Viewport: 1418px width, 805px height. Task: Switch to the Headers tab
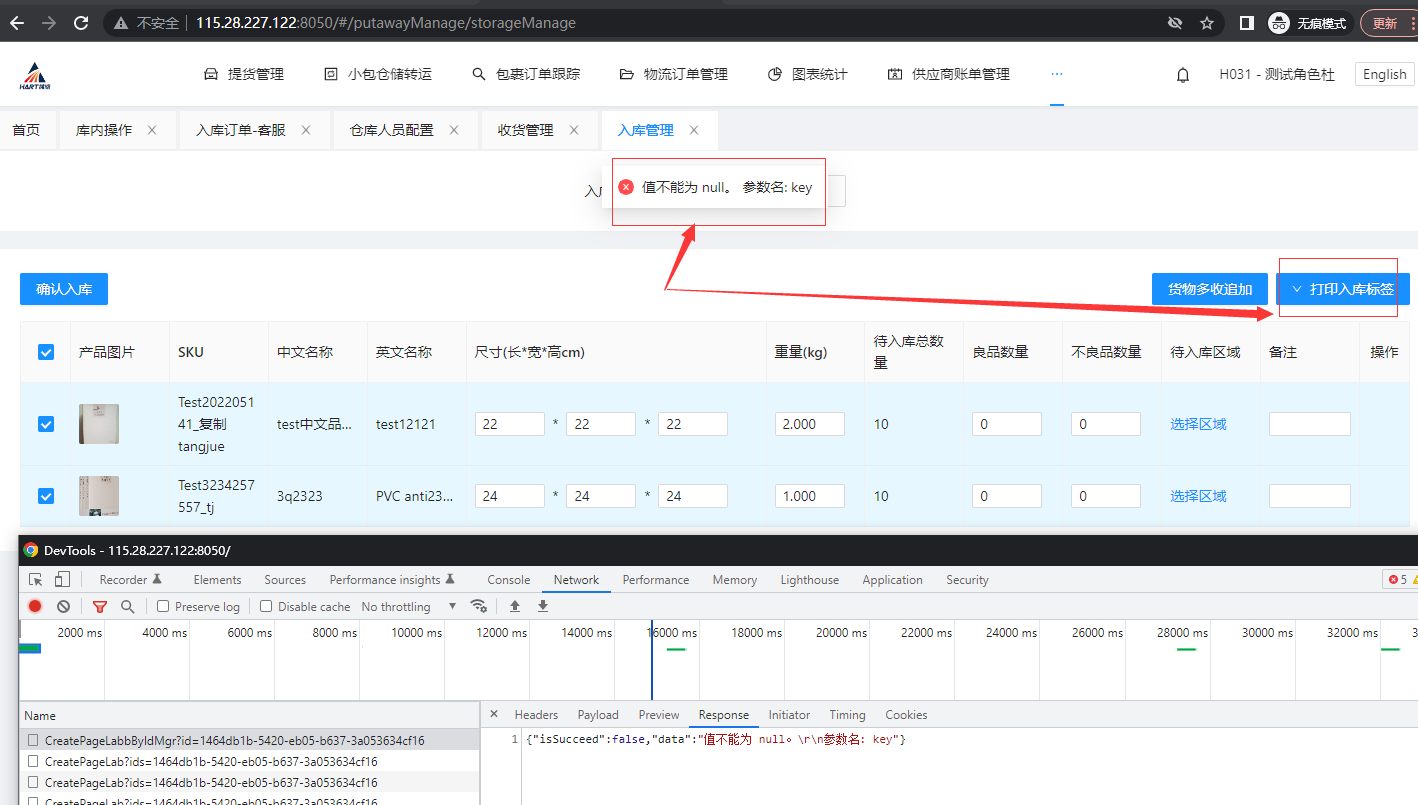click(x=536, y=715)
